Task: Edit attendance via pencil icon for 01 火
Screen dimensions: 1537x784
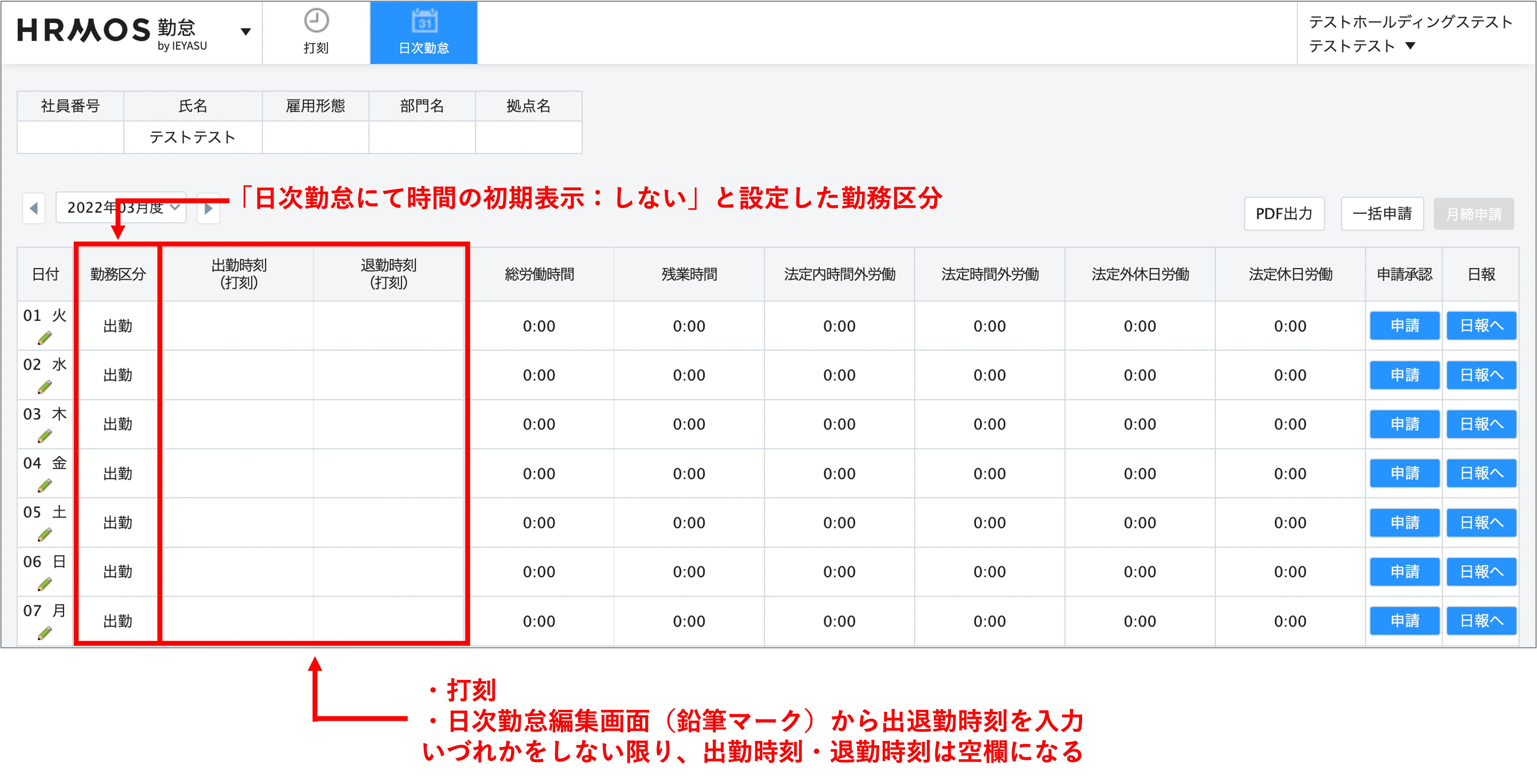Action: [x=45, y=338]
